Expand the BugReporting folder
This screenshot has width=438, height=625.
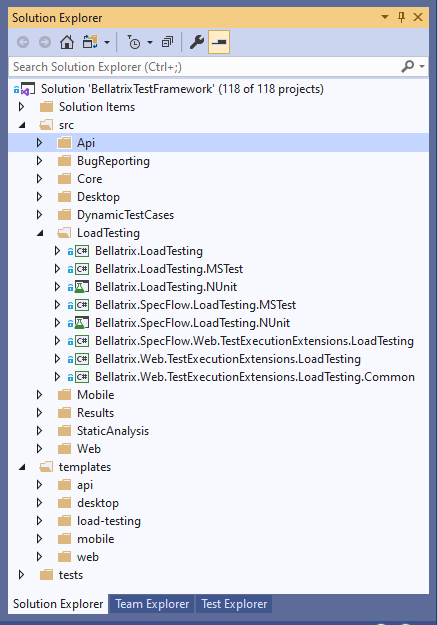point(39,161)
